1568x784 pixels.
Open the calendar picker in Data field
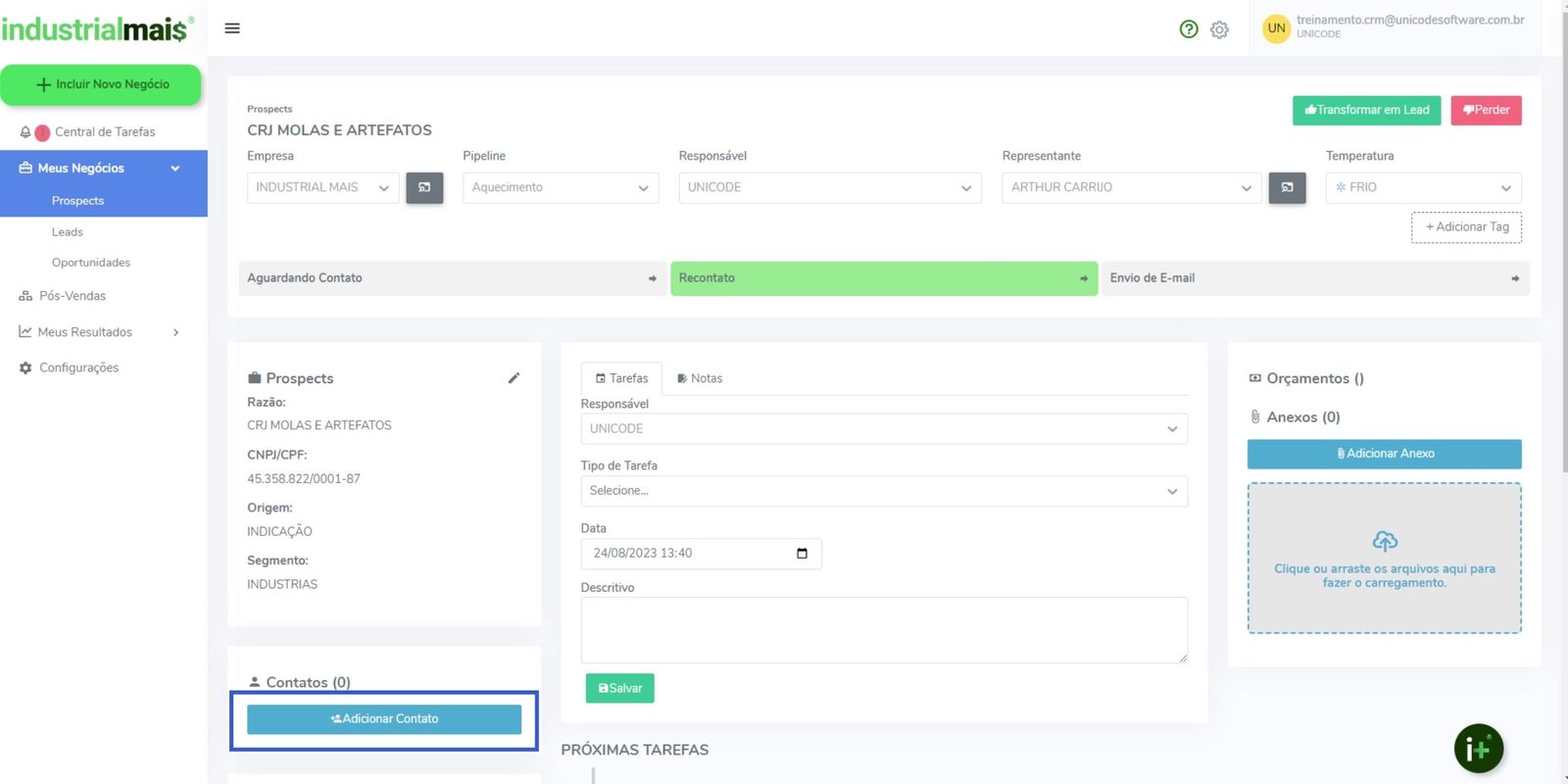[x=802, y=554]
